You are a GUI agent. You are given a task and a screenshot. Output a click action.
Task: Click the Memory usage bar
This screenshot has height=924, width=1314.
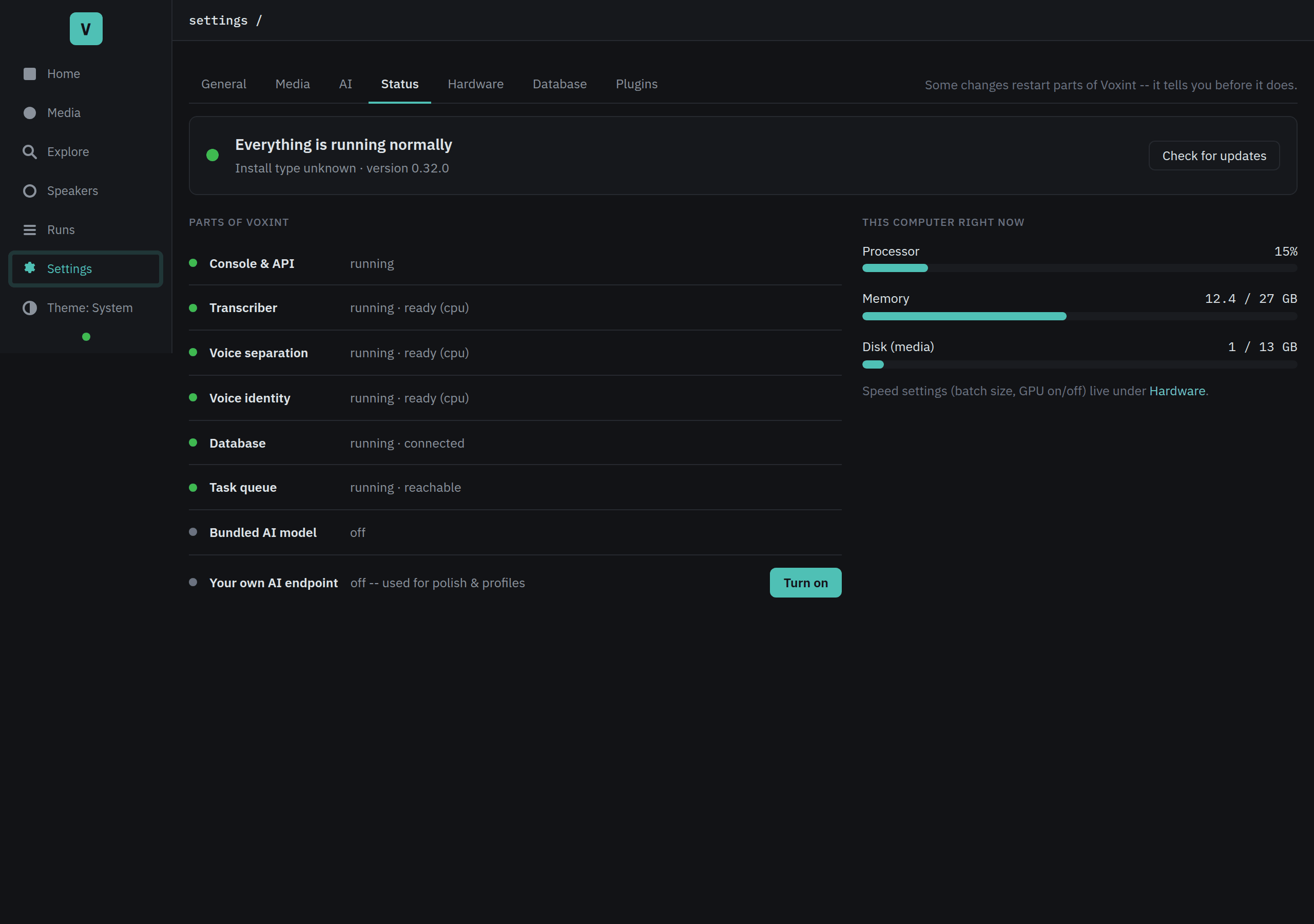pyautogui.click(x=1079, y=316)
